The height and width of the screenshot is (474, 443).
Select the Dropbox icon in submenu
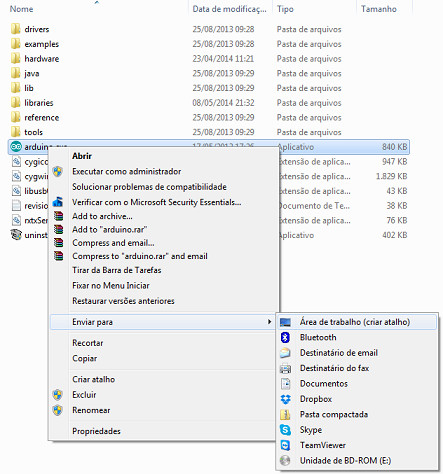click(285, 399)
